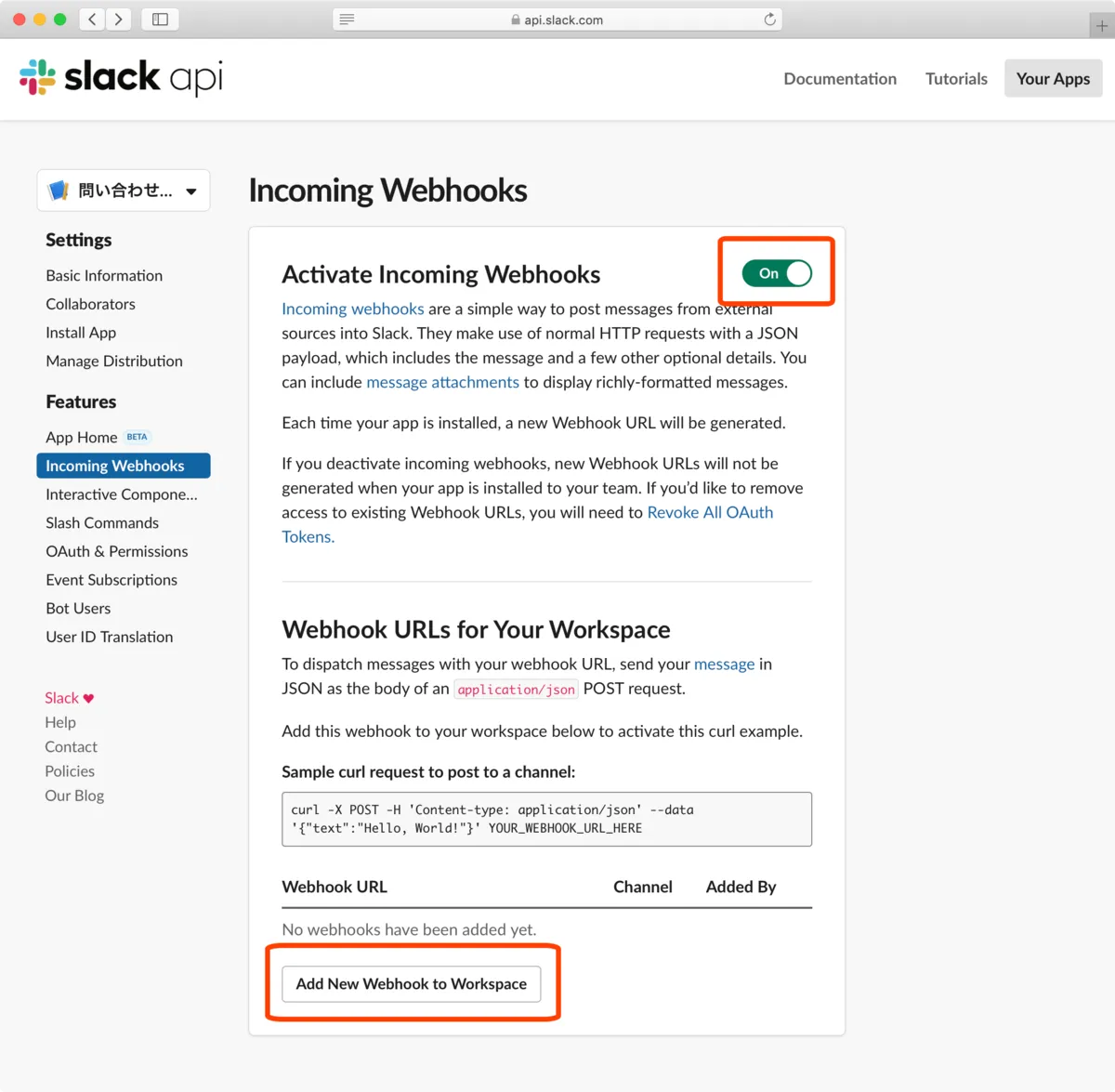Follow the Revoke All OAuth Tokens link
This screenshot has width=1115, height=1092.
tap(710, 512)
